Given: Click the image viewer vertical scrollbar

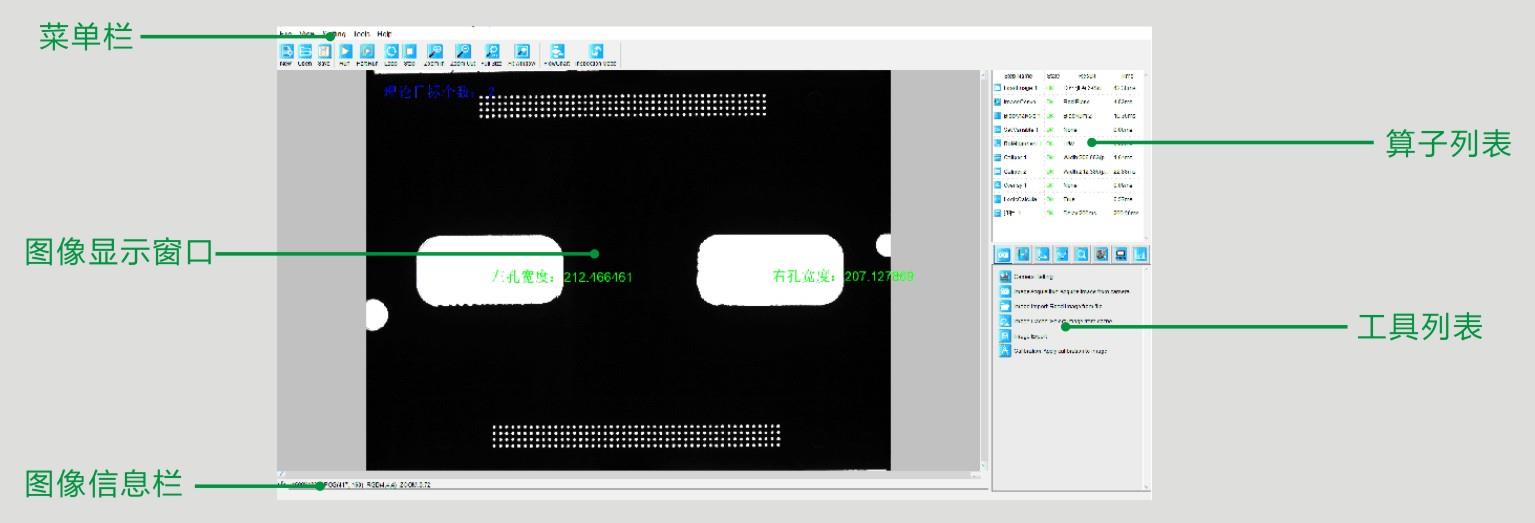Looking at the screenshot, I should pos(984,270).
